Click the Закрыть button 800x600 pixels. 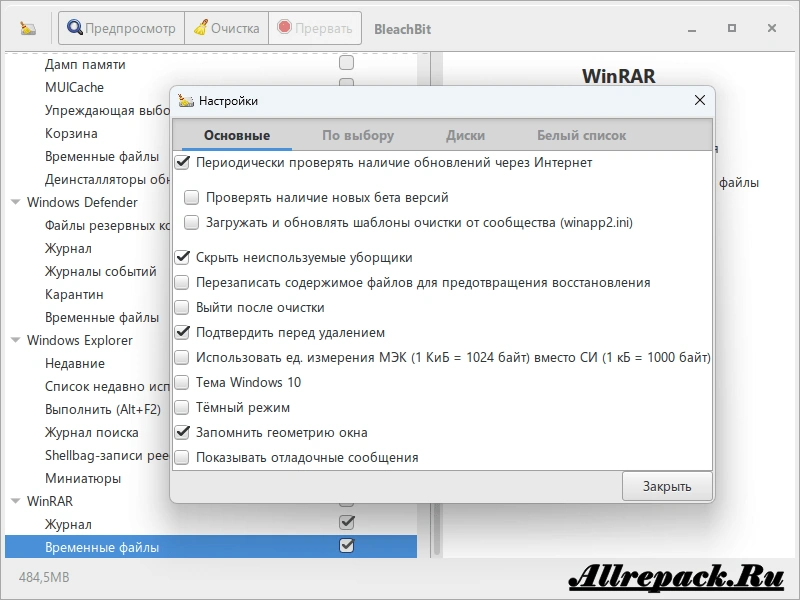coord(667,486)
